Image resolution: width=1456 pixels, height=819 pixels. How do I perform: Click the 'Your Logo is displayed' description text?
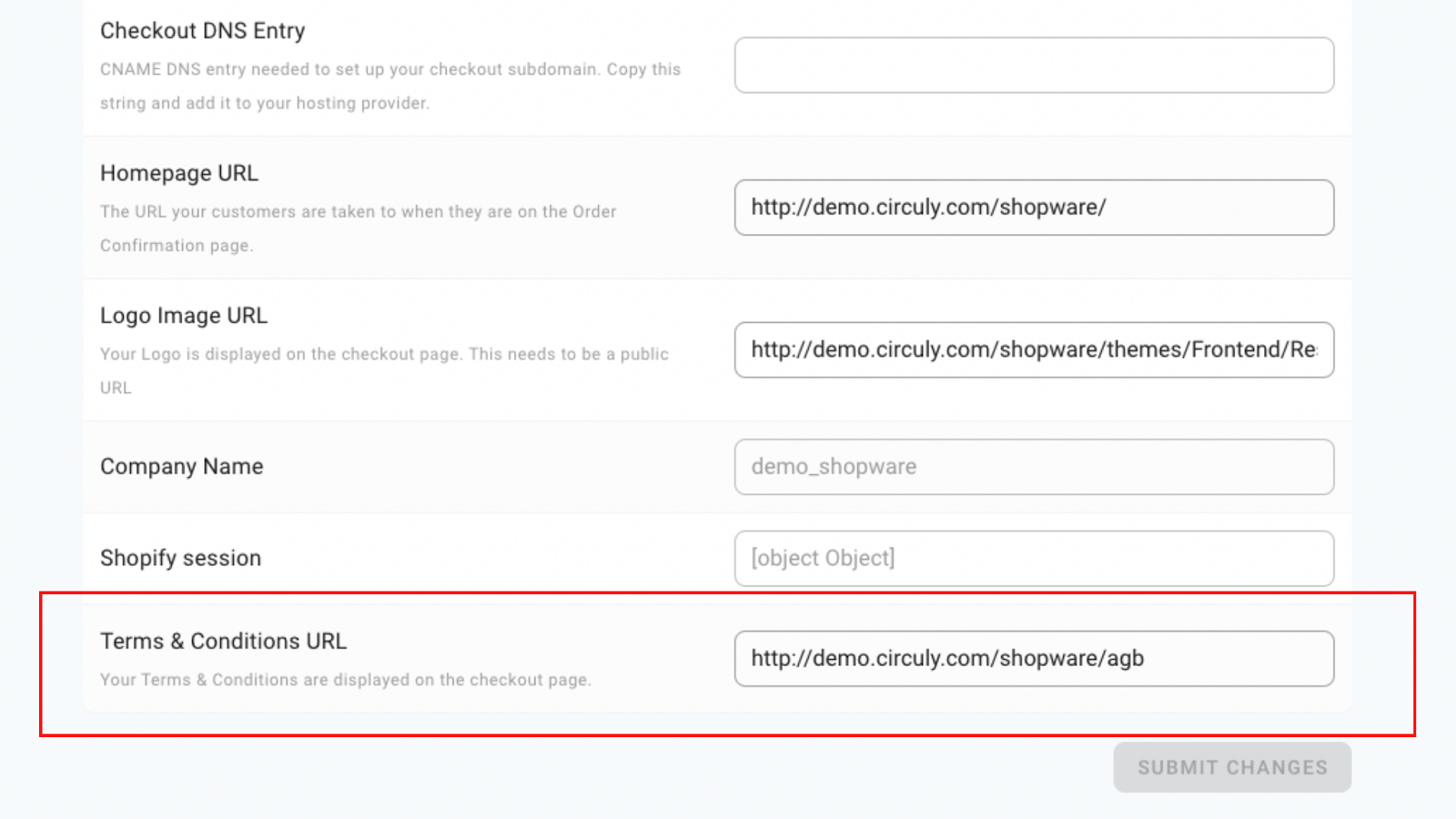pyautogui.click(x=385, y=370)
